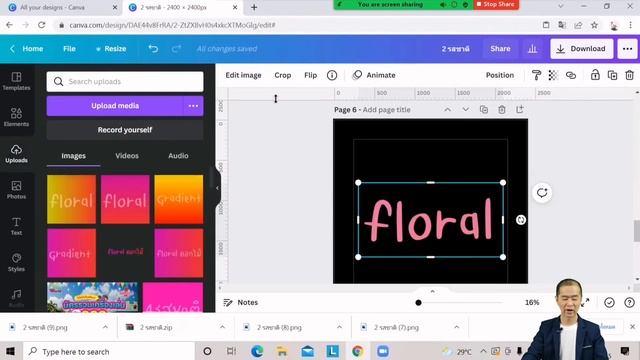Viewport: 640px width, 360px height.
Task: Collapse the side panel with the arrow handle
Action: (x=217, y=188)
